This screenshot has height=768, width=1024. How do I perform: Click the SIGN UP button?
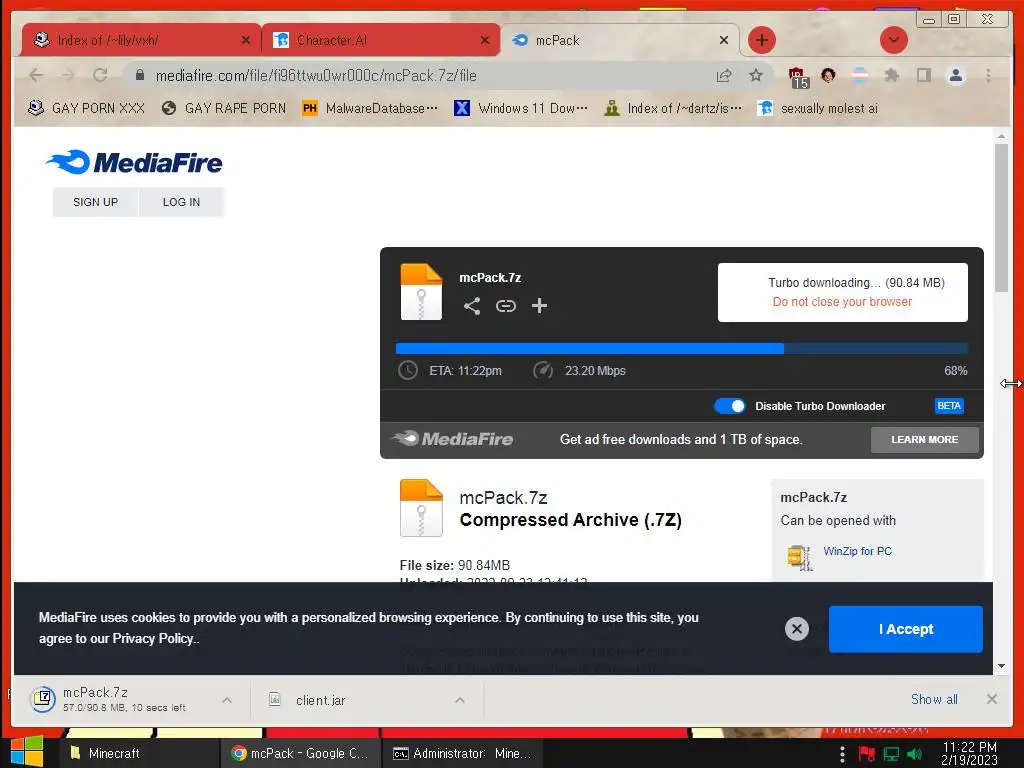coord(95,202)
